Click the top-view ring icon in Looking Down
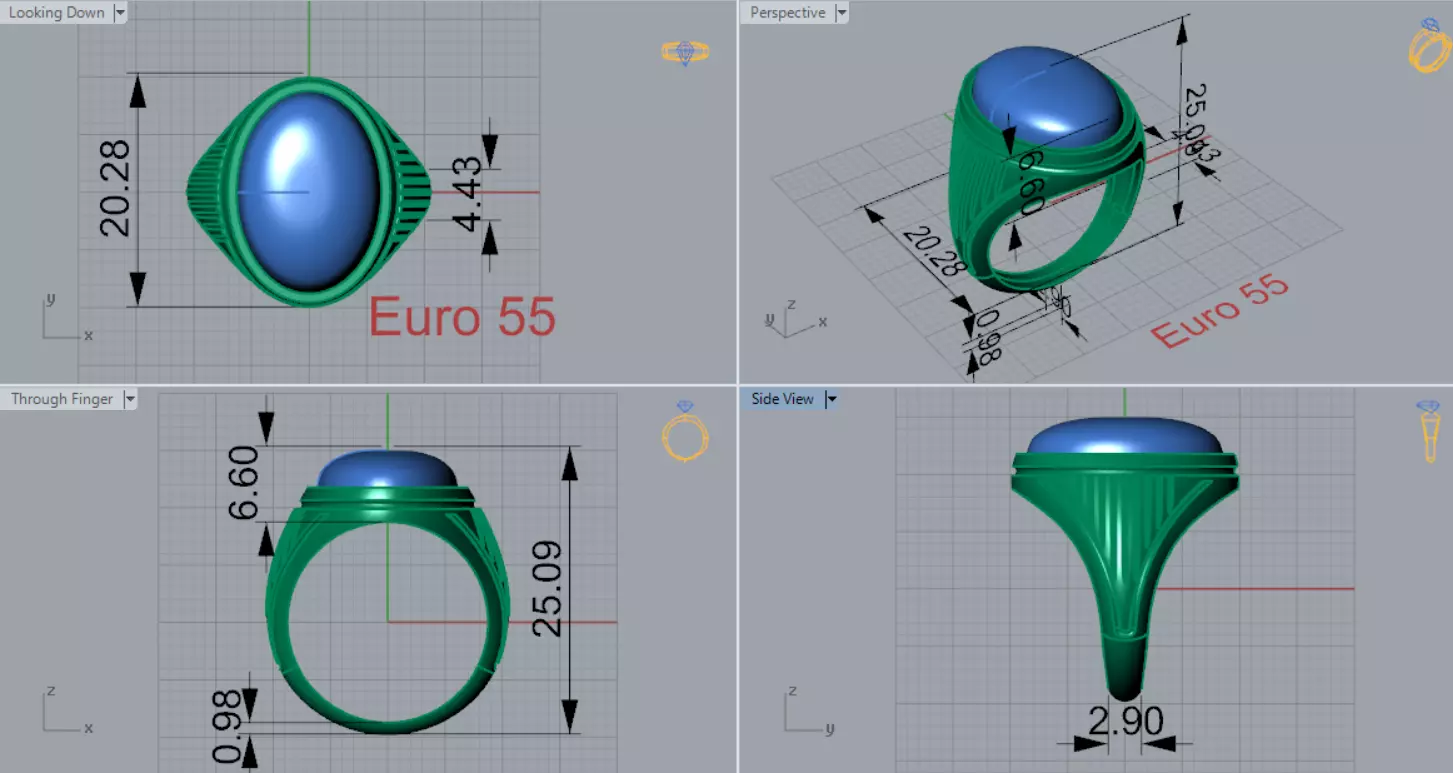The height and width of the screenshot is (773, 1453). pyautogui.click(x=686, y=52)
